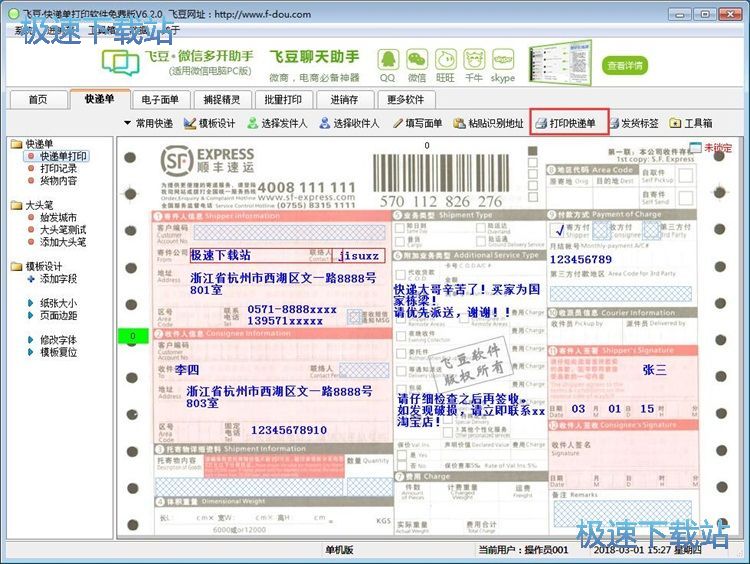Image resolution: width=750 pixels, height=564 pixels.
Task: Click the skype icon in banner
Action: pos(503,61)
